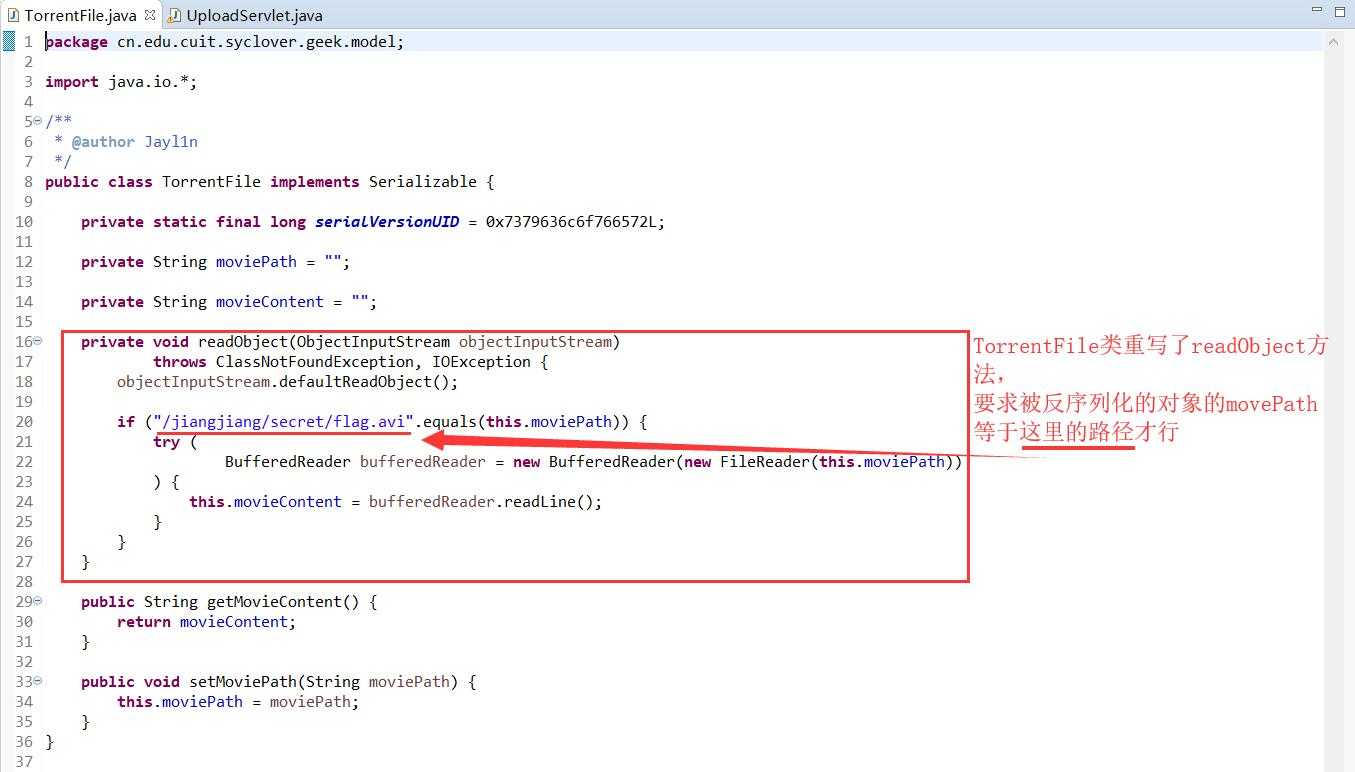Click the objectInputStream parameter on line 16

(x=535, y=341)
